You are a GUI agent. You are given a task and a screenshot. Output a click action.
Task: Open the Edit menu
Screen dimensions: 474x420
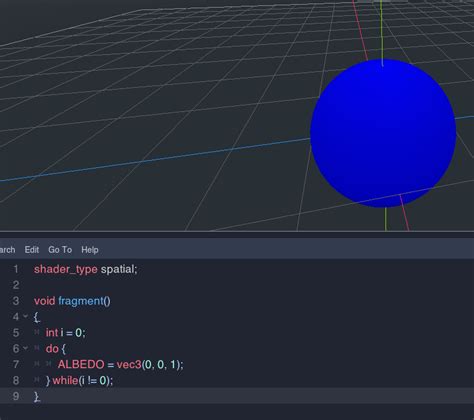[32, 250]
